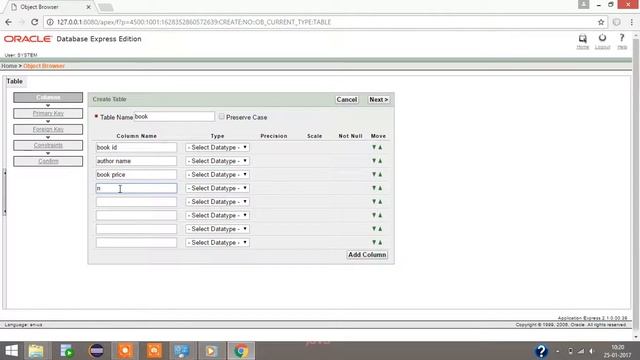Select the Columns wizard step
This screenshot has height=360, width=640.
pos(48,97)
